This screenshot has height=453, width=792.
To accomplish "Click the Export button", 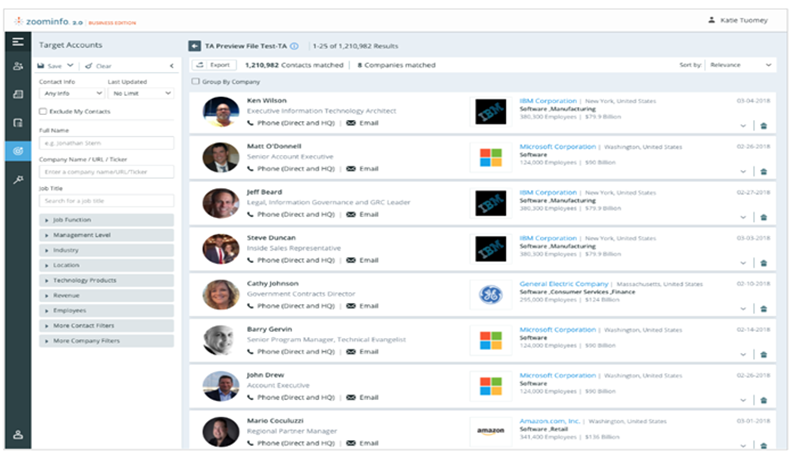I will coord(215,64).
